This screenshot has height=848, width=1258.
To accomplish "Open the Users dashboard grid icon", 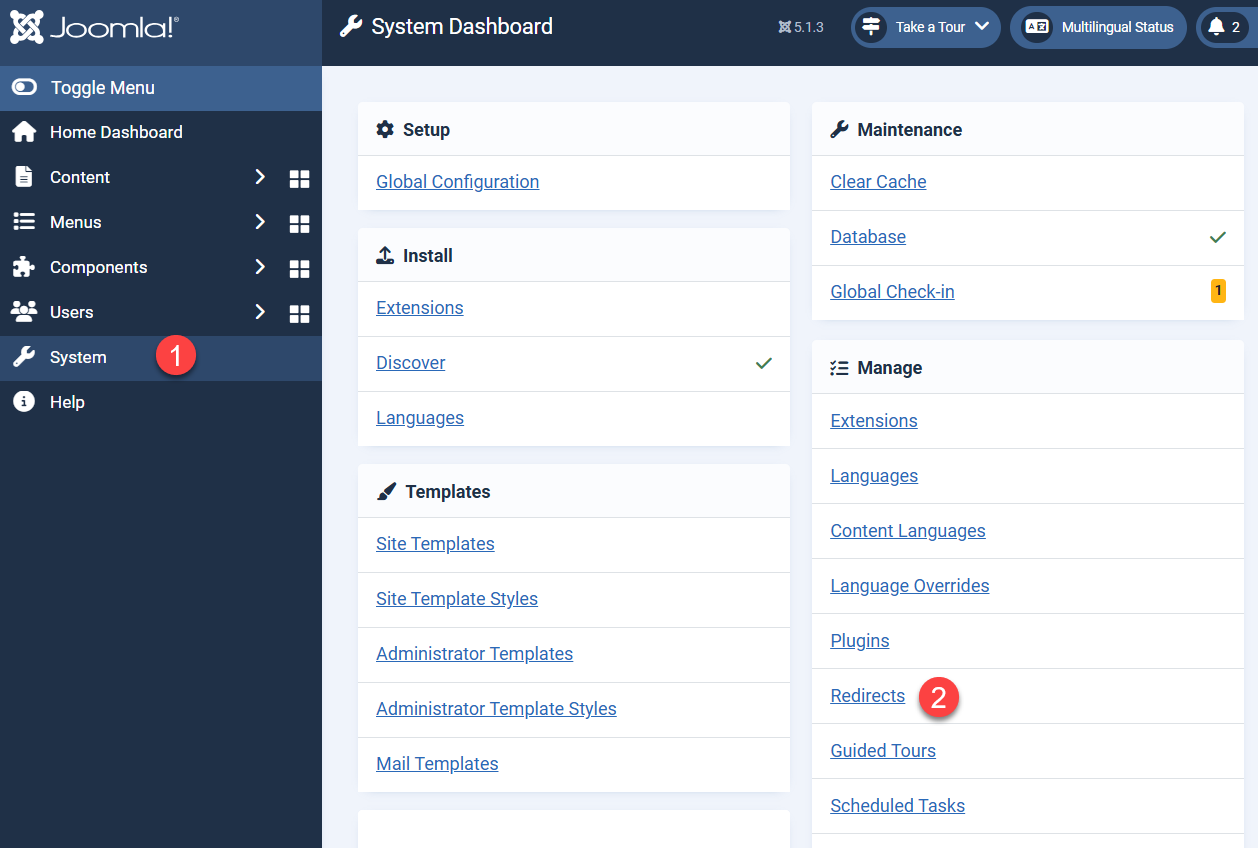I will pos(299,313).
